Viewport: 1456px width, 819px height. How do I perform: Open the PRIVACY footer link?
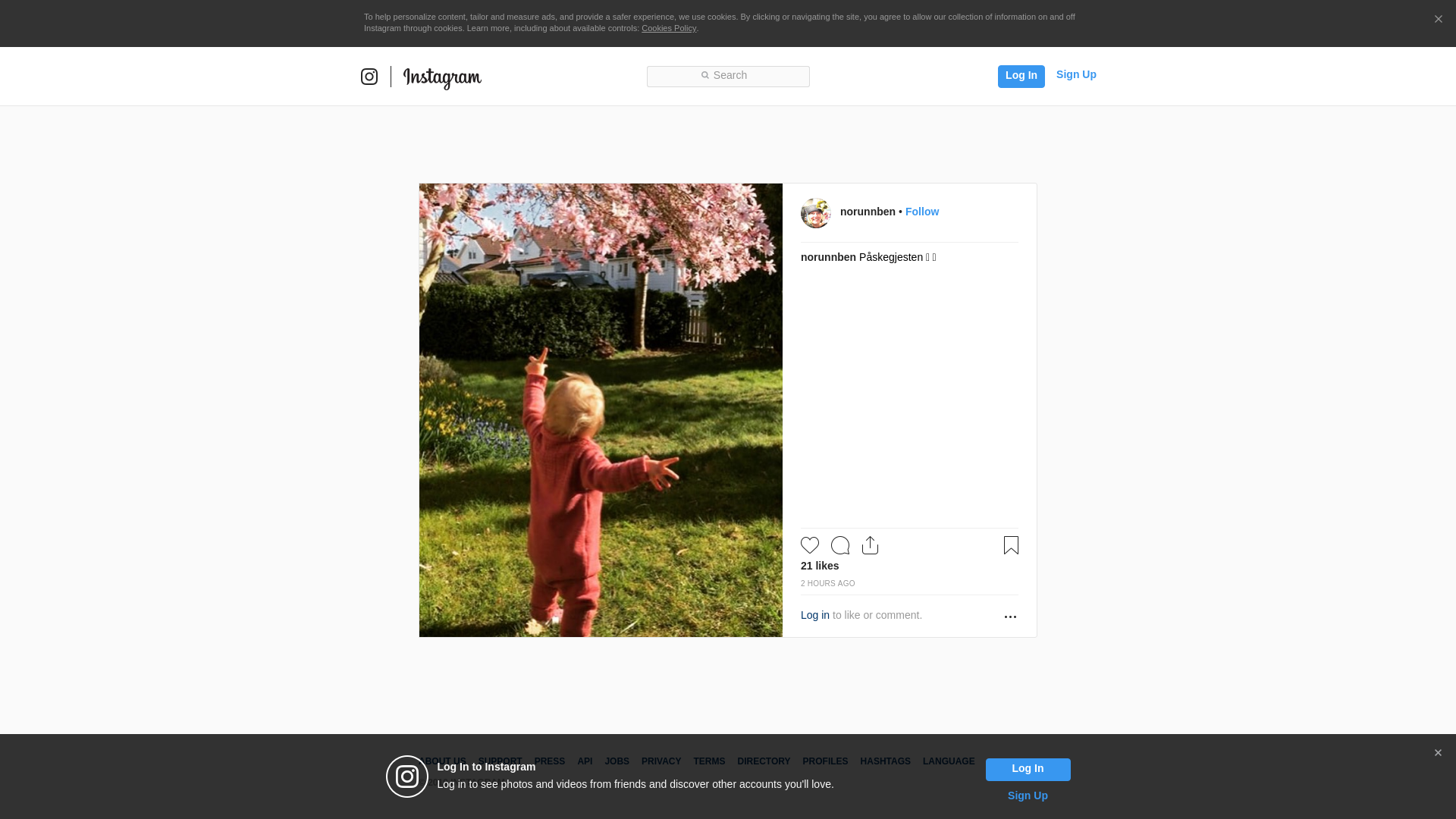click(x=661, y=761)
